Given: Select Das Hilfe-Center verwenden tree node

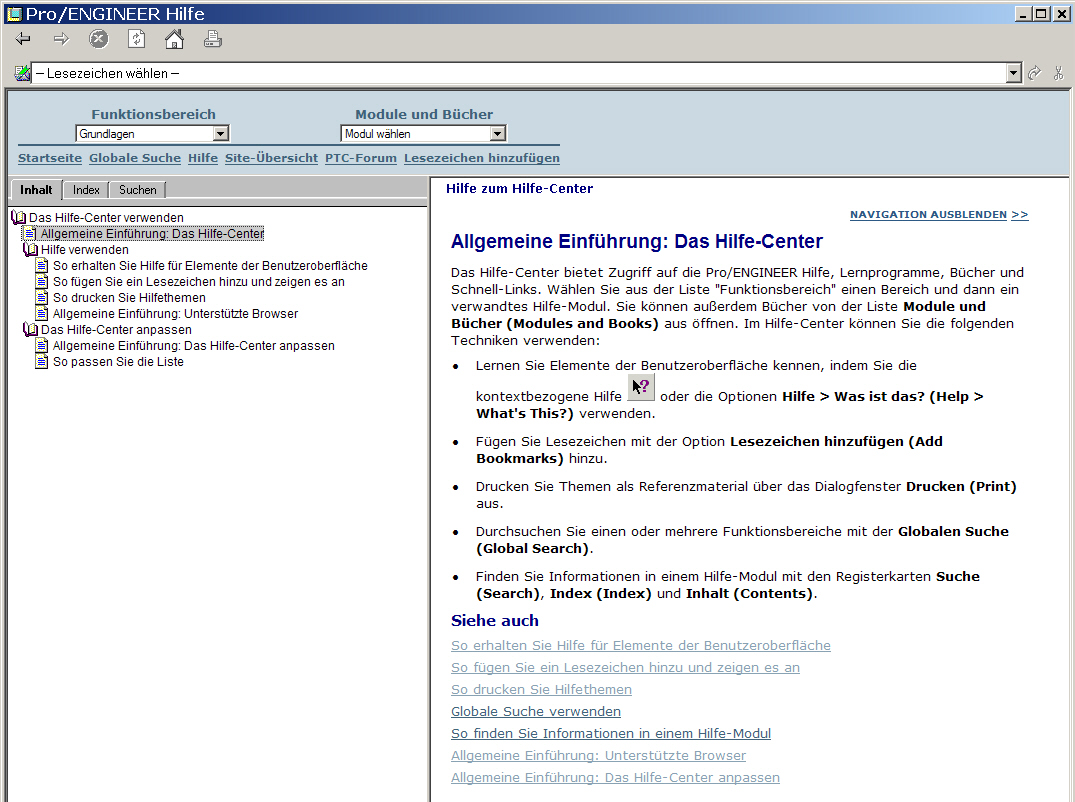Looking at the screenshot, I should pos(106,217).
